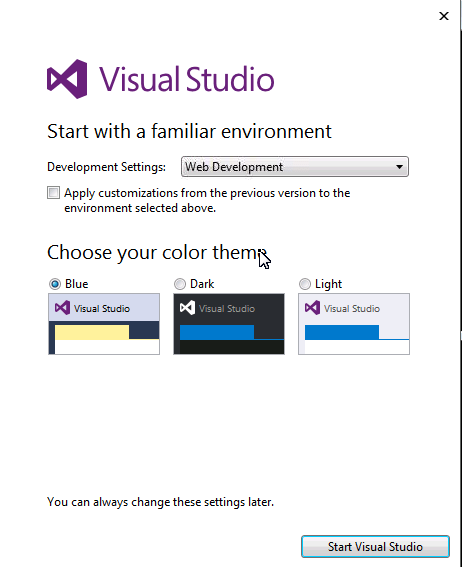Click the white Visual Studio icon in Dark preview
The width and height of the screenshot is (462, 567).
[x=187, y=308]
